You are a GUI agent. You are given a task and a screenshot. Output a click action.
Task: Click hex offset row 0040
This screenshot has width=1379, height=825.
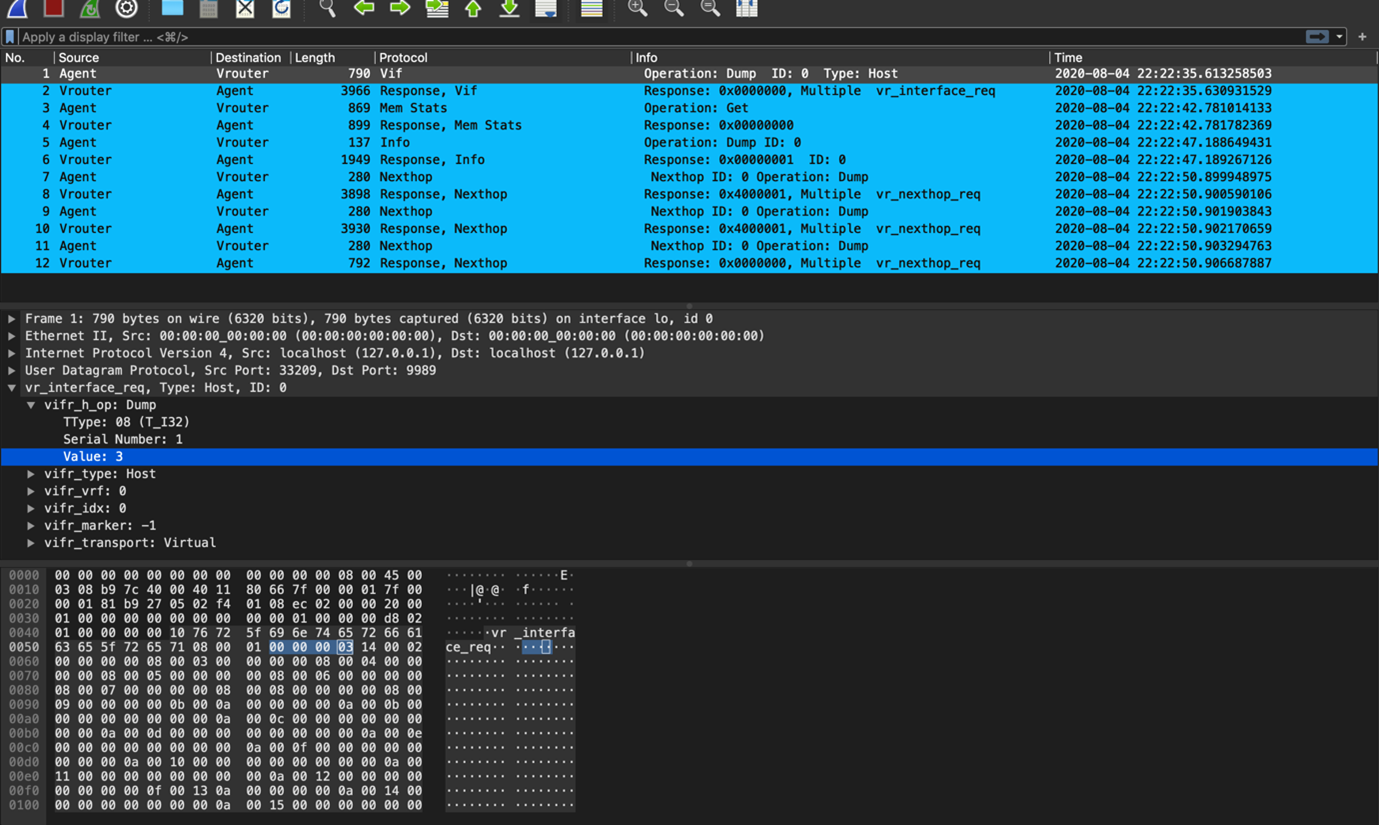[23, 633]
